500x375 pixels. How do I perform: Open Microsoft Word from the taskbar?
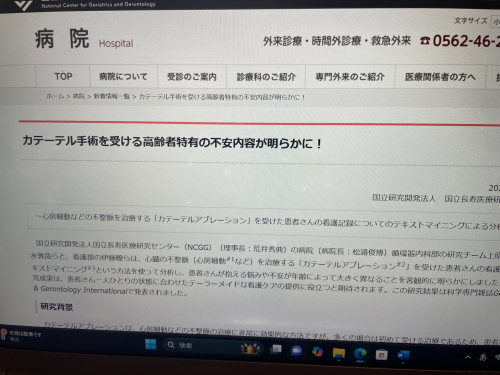point(403,356)
